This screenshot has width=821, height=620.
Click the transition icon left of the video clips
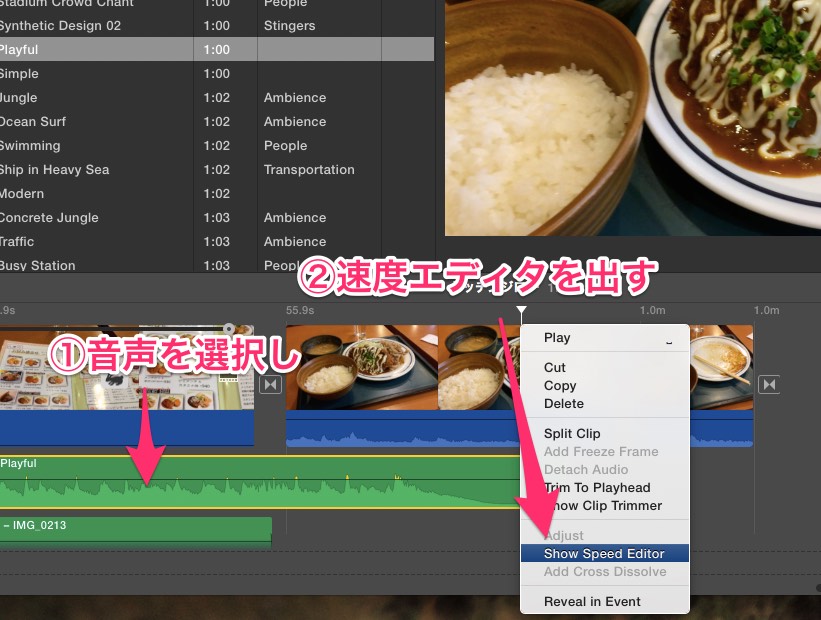click(269, 383)
